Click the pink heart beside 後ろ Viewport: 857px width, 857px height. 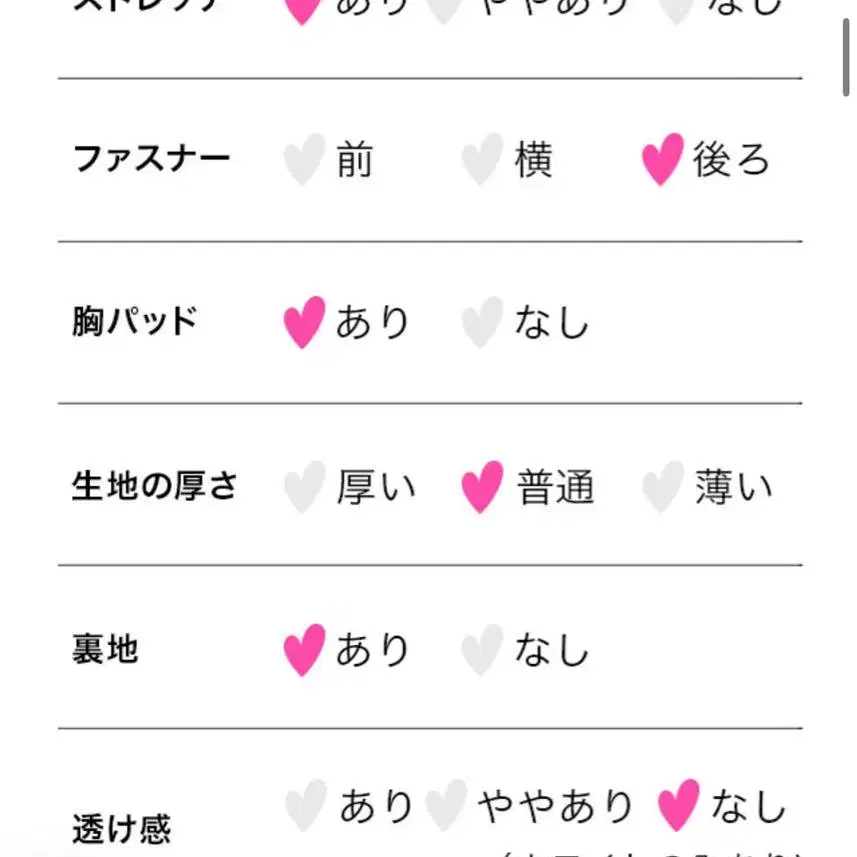[x=662, y=159]
